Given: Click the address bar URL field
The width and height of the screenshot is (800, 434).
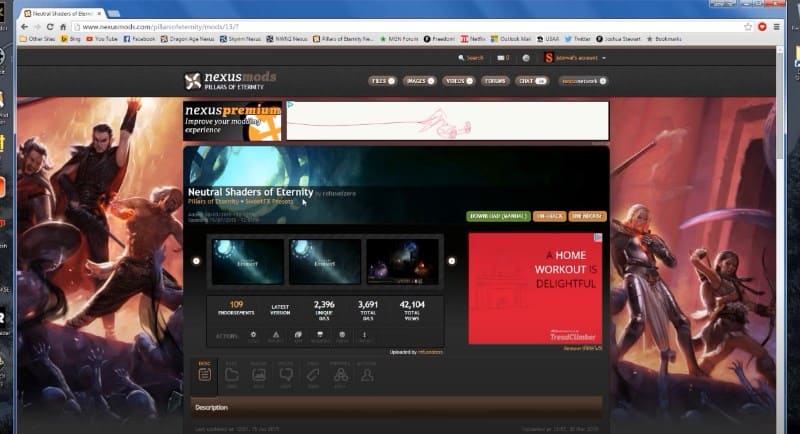Looking at the screenshot, I should [406, 27].
